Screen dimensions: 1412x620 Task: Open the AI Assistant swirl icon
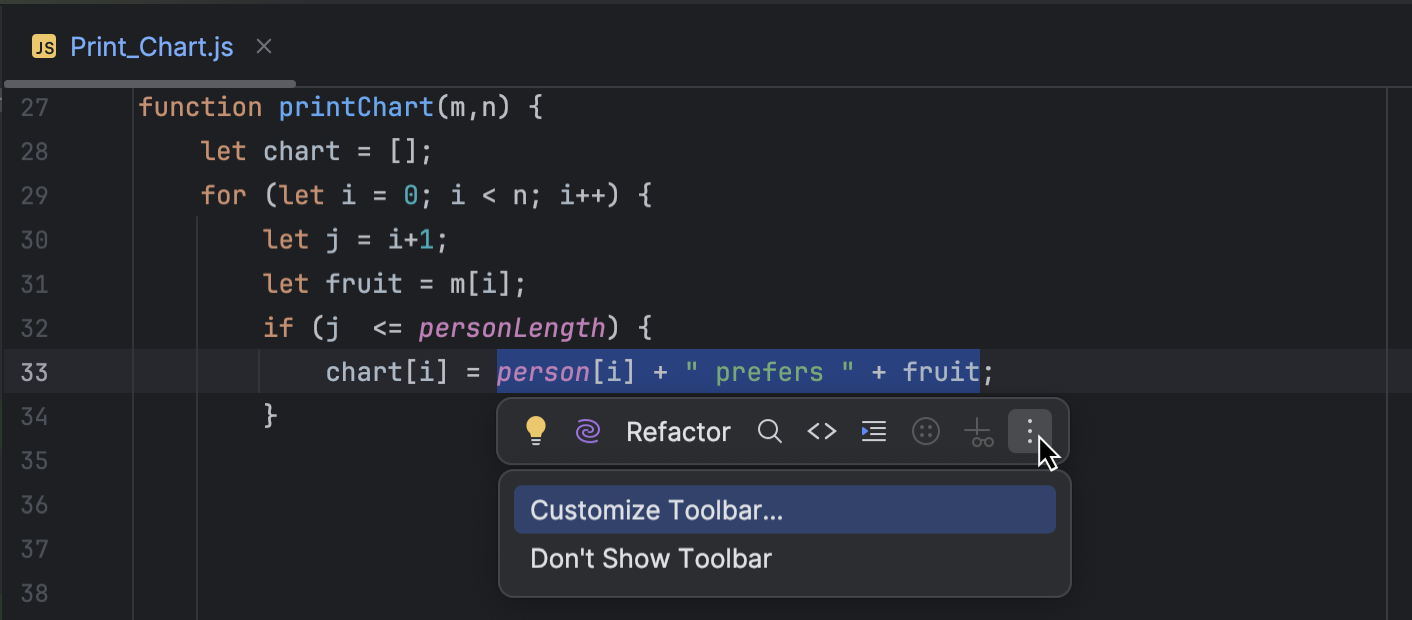[x=587, y=431]
